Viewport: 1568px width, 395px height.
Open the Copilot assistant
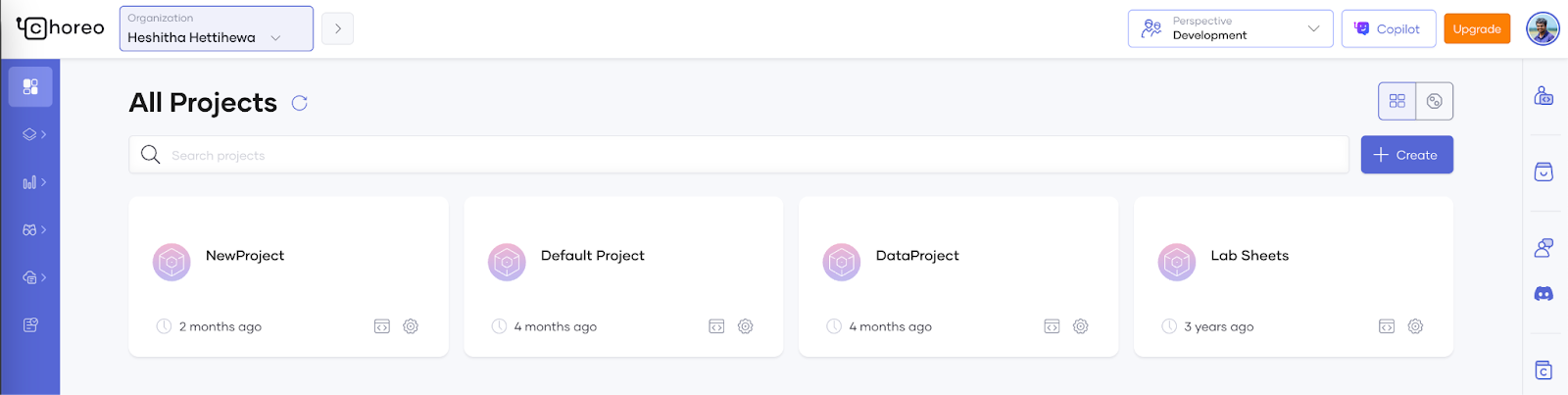click(x=1388, y=28)
